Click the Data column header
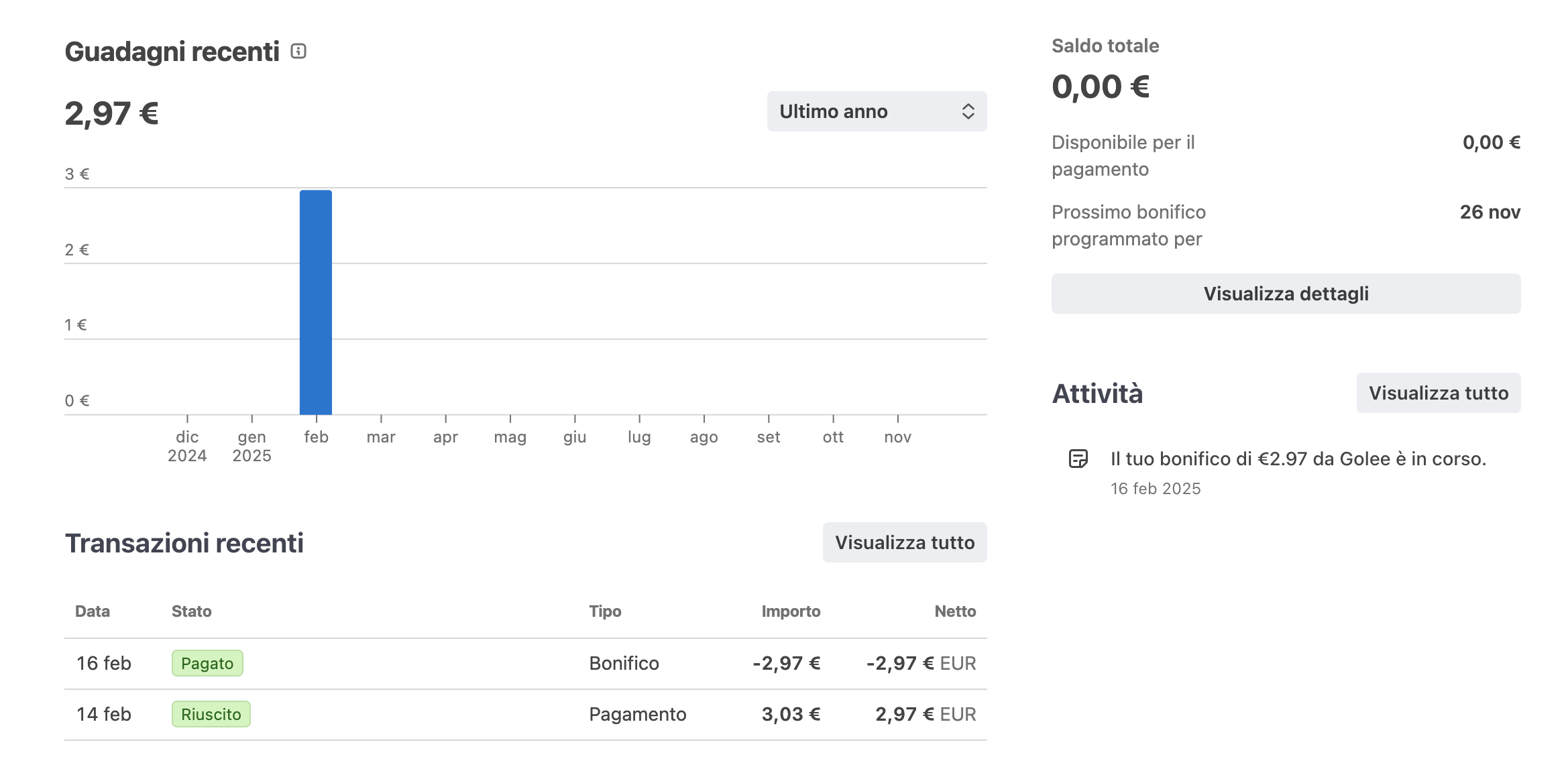 (x=93, y=611)
